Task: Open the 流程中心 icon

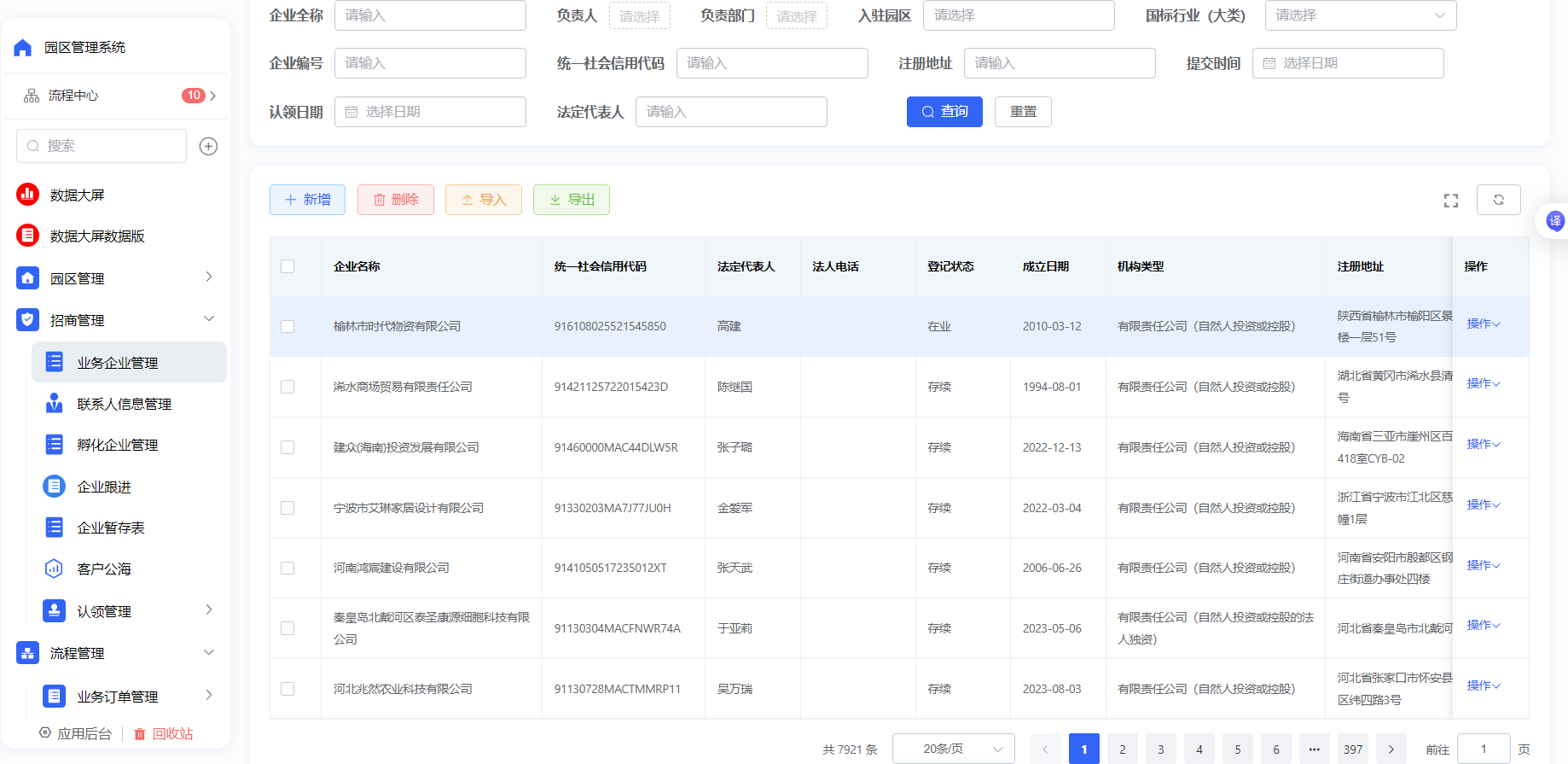Action: coord(32,96)
